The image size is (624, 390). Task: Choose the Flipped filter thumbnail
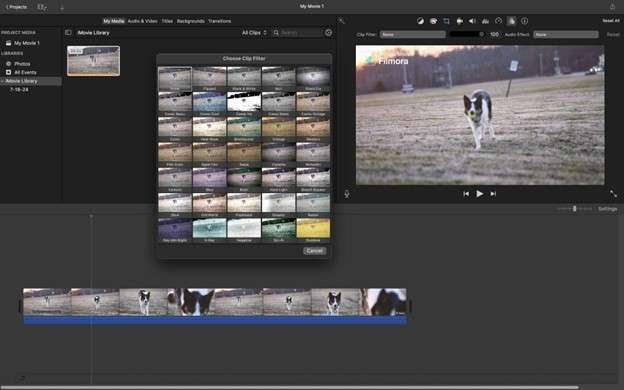[209, 78]
